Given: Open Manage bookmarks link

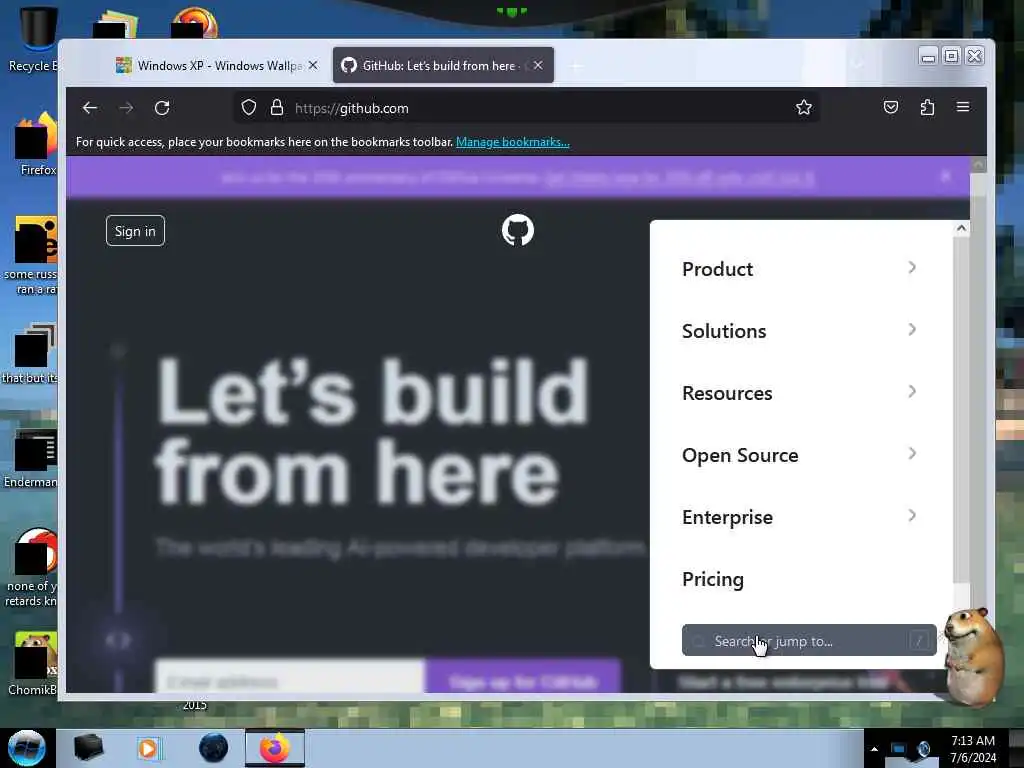Looking at the screenshot, I should 513,142.
